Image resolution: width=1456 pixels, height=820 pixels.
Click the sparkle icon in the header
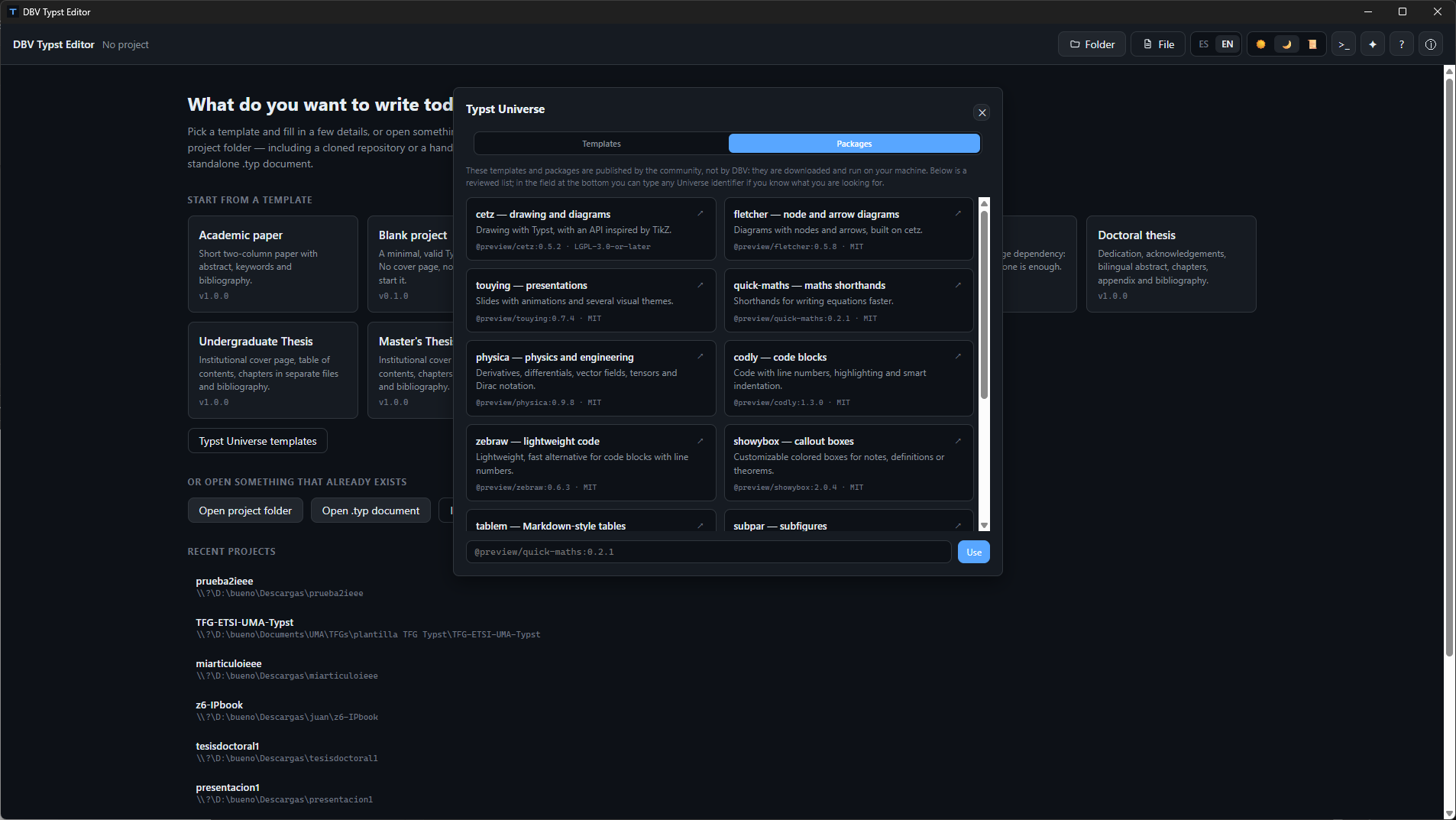(x=1373, y=44)
